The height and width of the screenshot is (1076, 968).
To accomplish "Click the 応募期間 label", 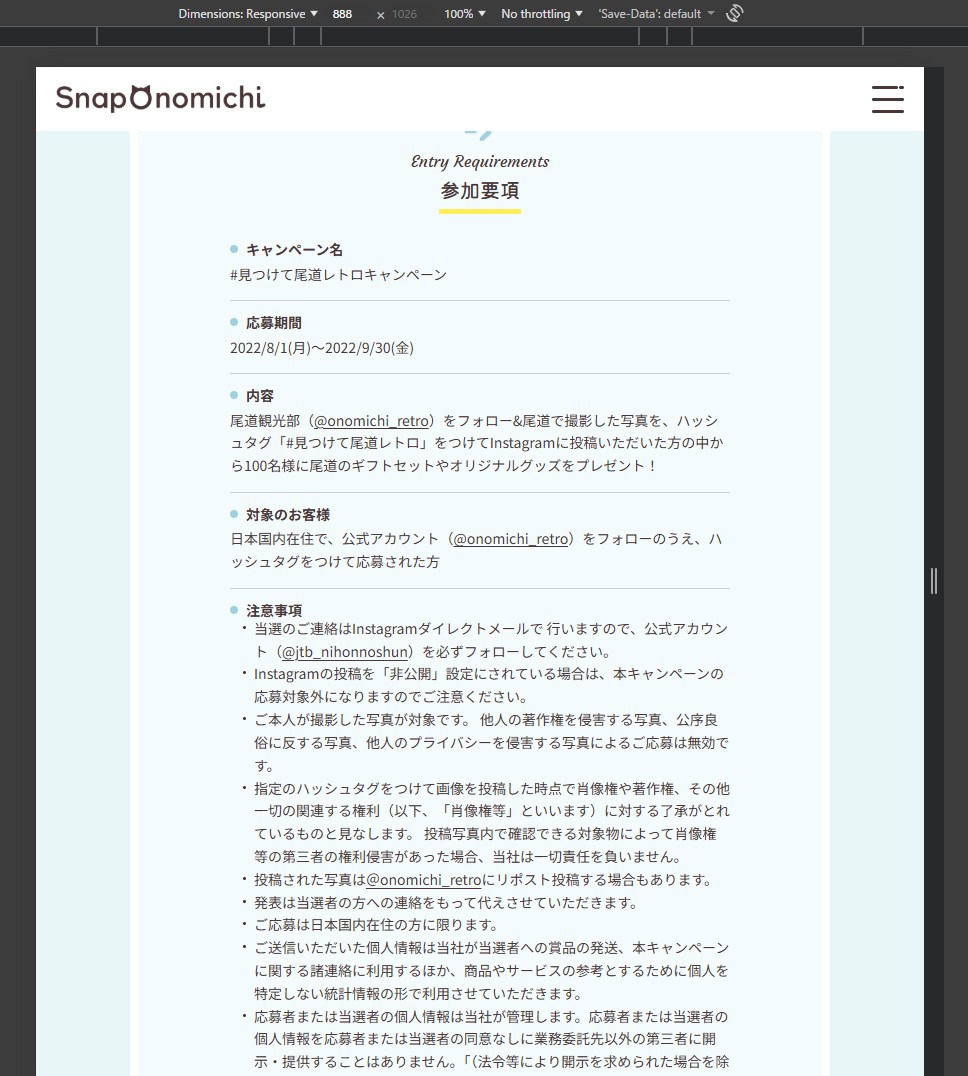I will coord(274,323).
